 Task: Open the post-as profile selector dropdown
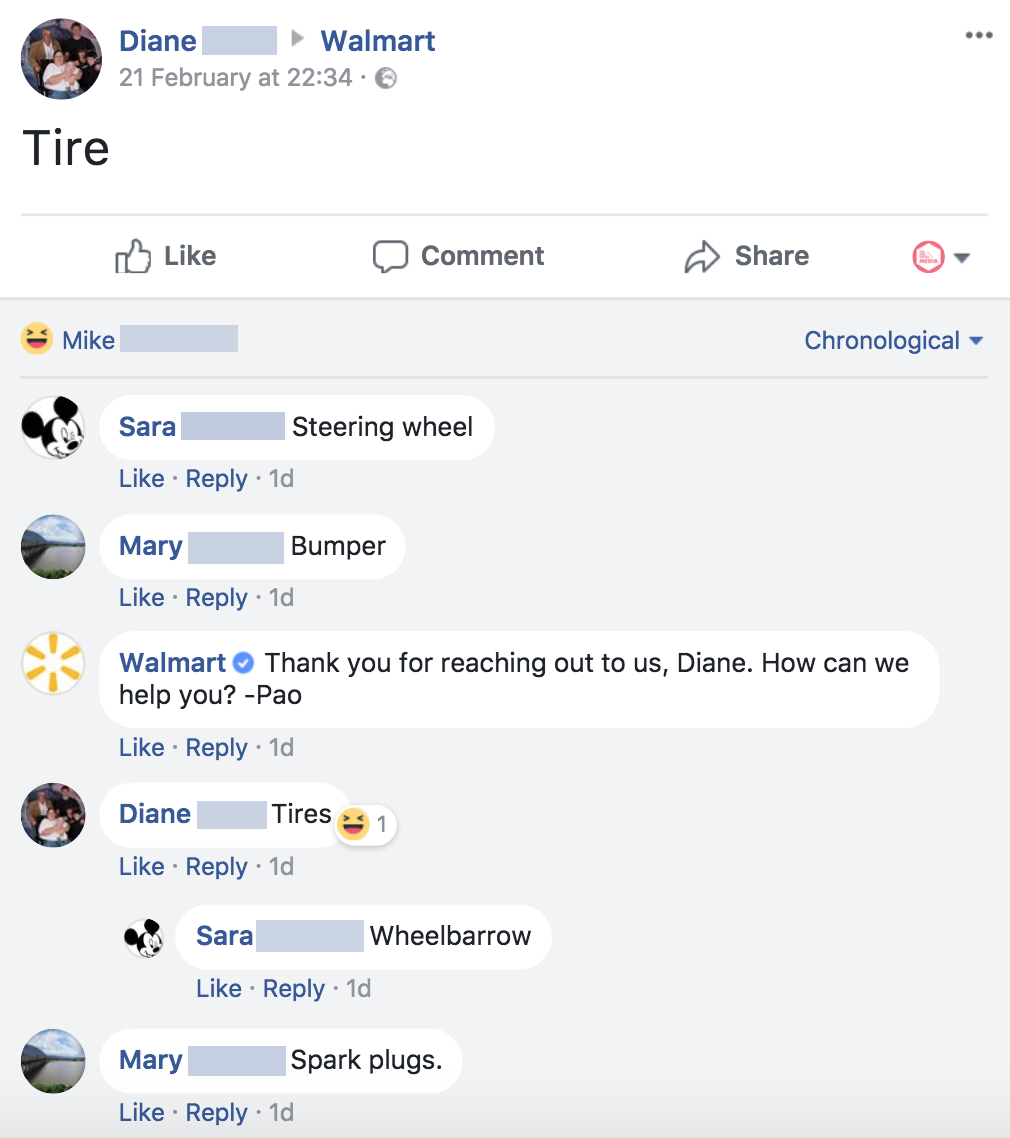pos(941,257)
